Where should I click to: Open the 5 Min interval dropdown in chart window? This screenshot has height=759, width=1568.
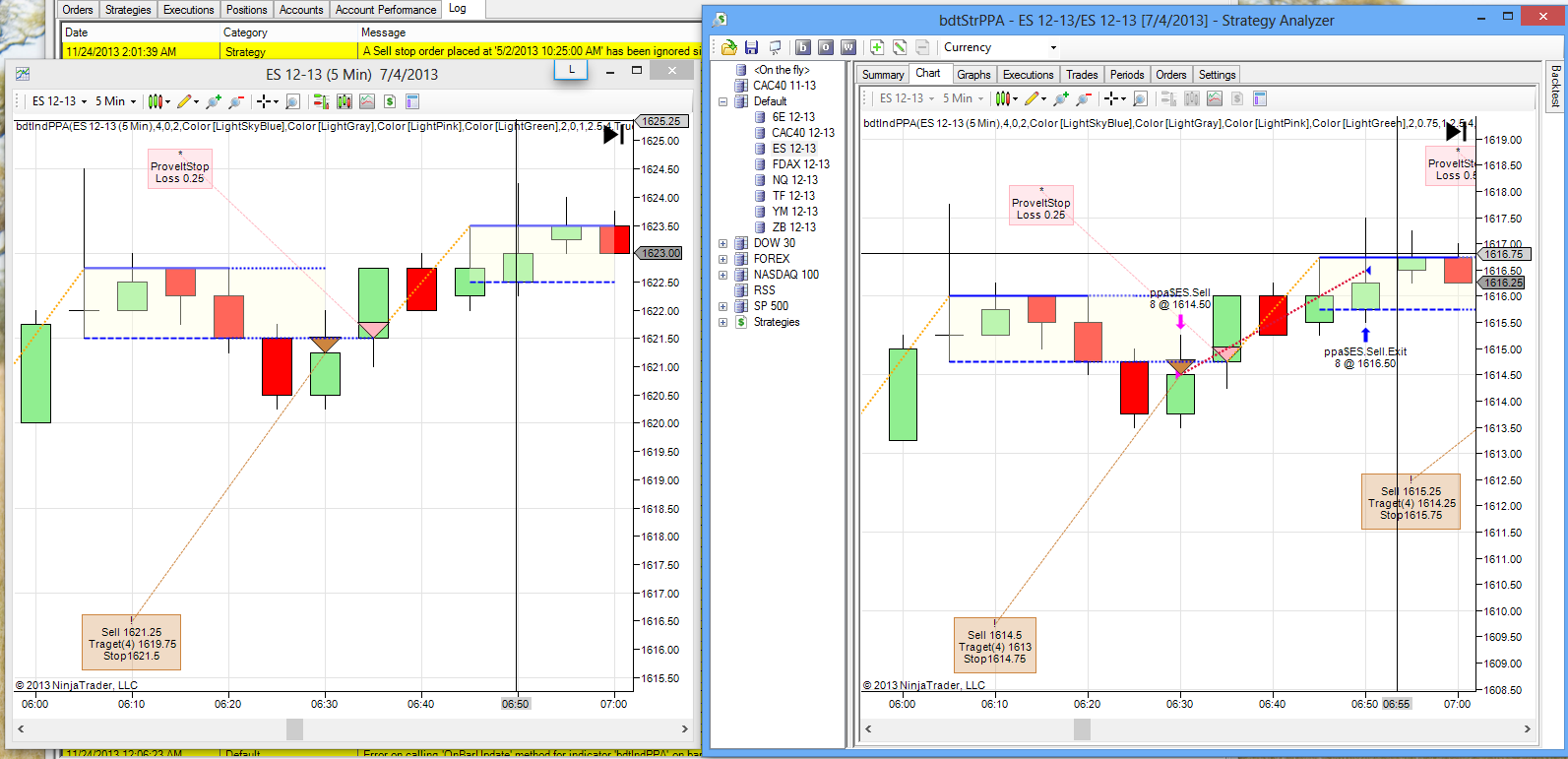115,101
